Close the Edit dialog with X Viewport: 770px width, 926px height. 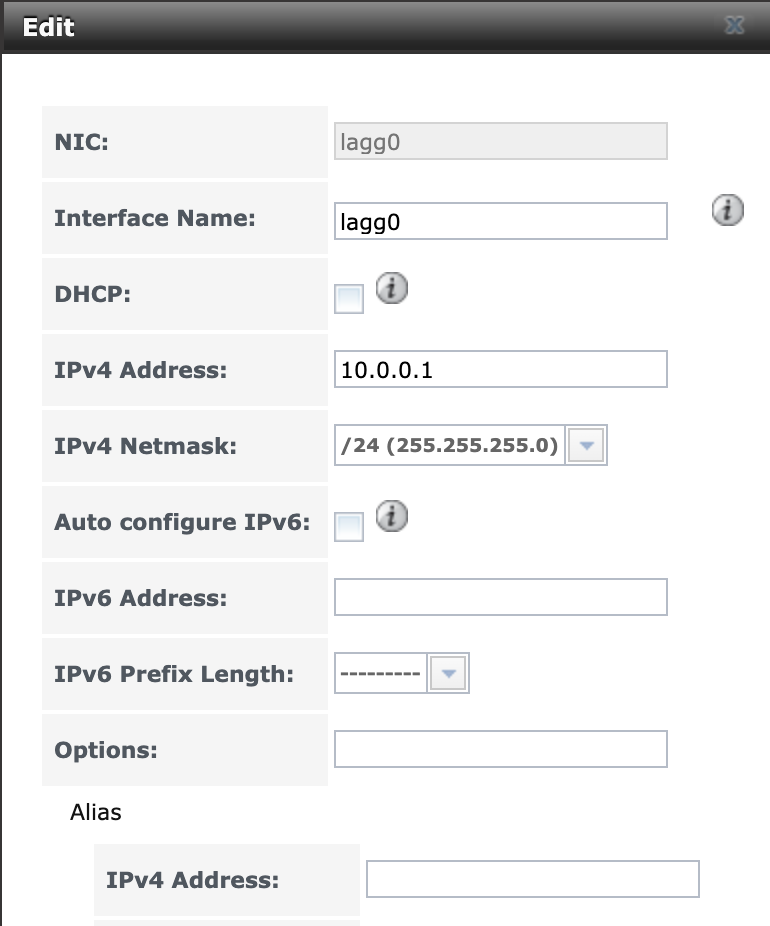tap(735, 25)
